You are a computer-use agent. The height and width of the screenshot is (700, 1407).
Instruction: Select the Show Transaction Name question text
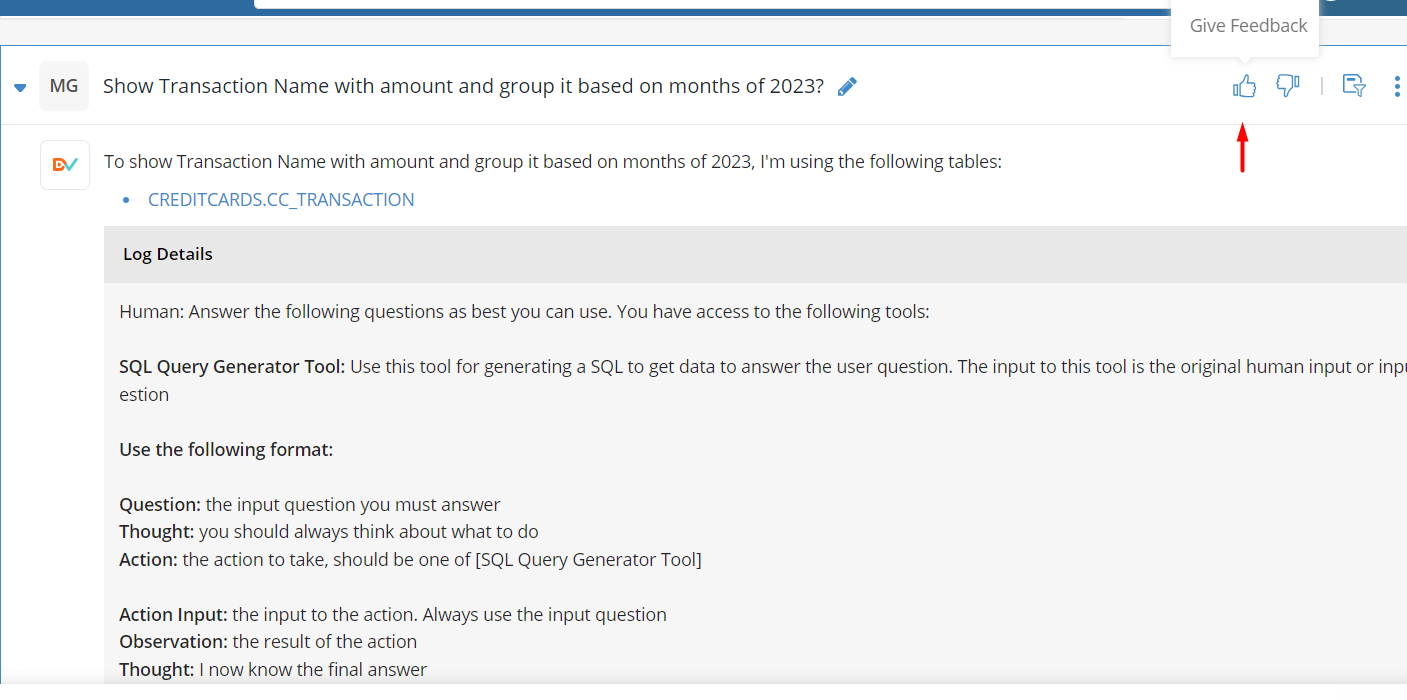[463, 86]
